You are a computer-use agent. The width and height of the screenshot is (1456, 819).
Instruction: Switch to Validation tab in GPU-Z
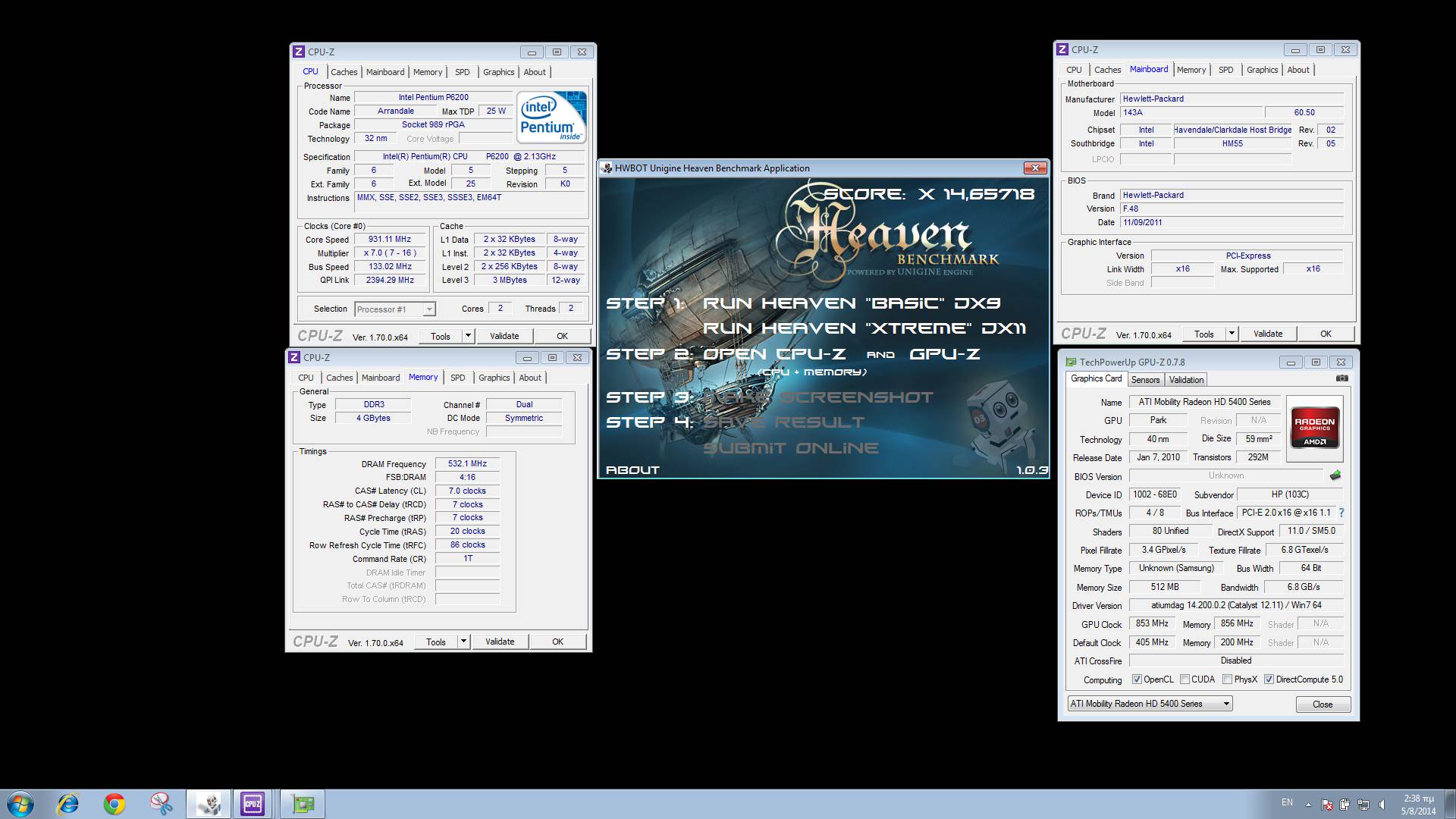[x=1186, y=380]
